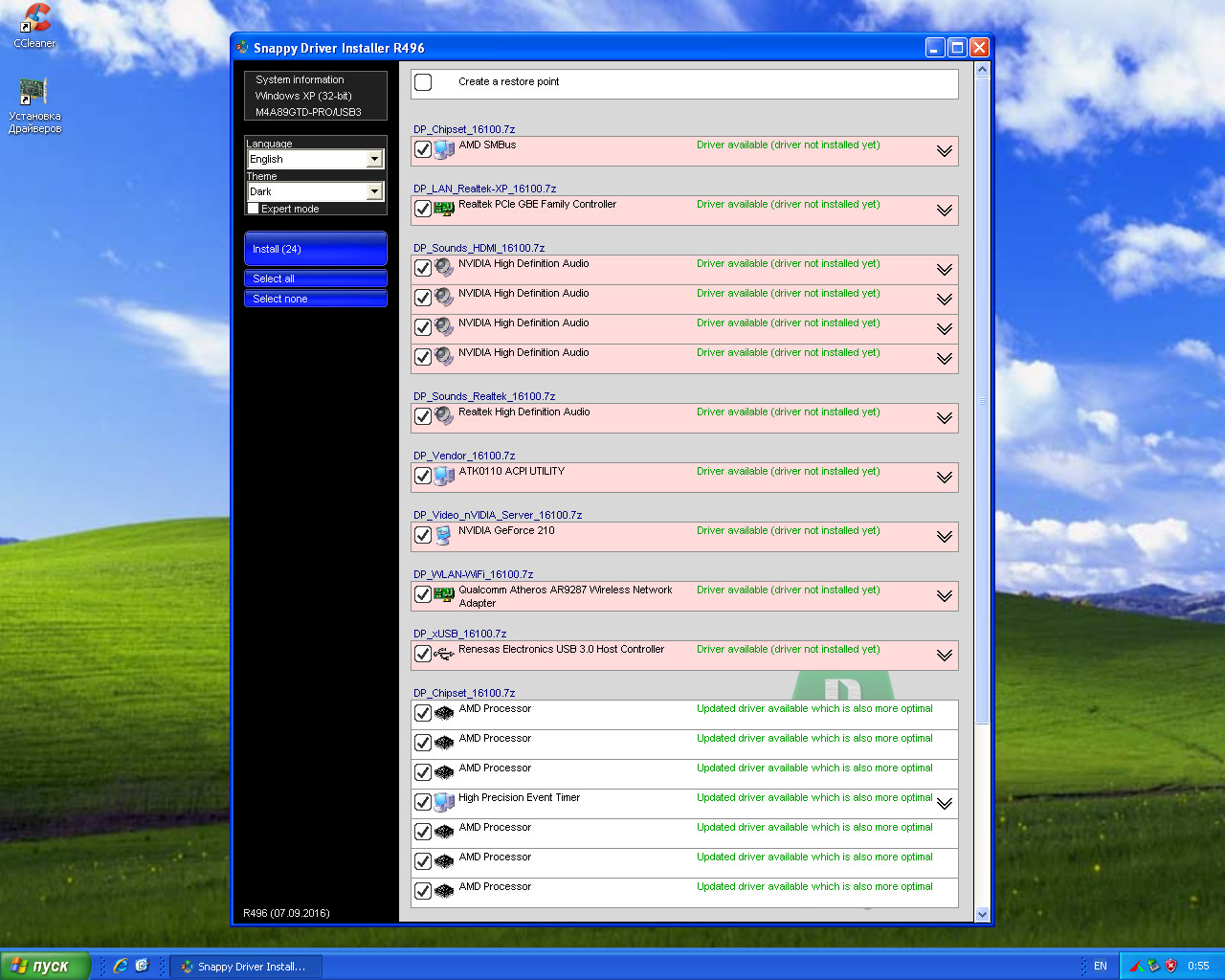Toggle the Create a restore point checkbox
The height and width of the screenshot is (980, 1225).
(x=423, y=82)
